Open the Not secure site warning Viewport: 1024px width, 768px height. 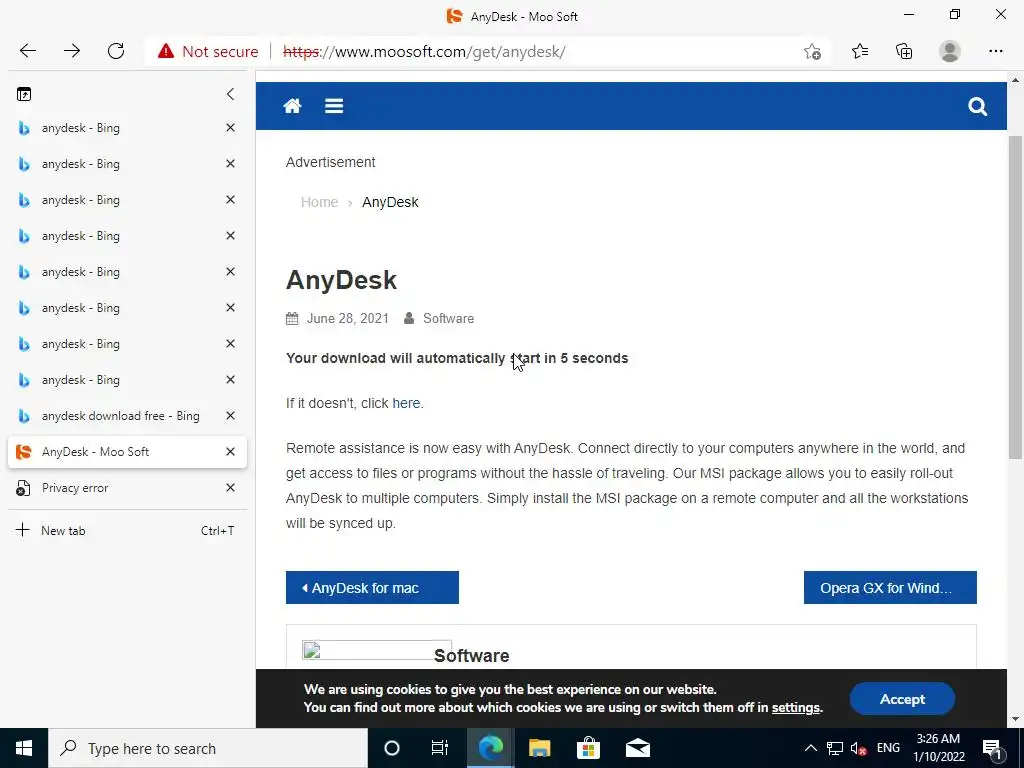(208, 52)
